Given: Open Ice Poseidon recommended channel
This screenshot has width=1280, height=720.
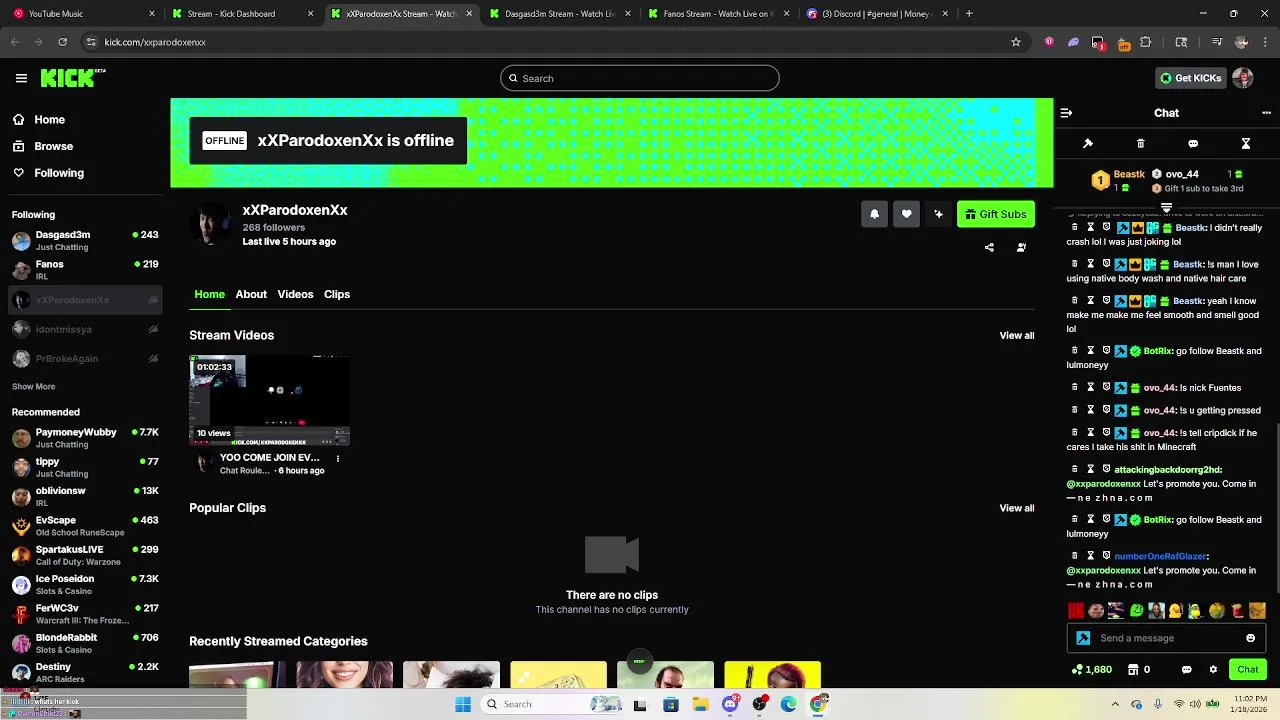Looking at the screenshot, I should [x=84, y=585].
